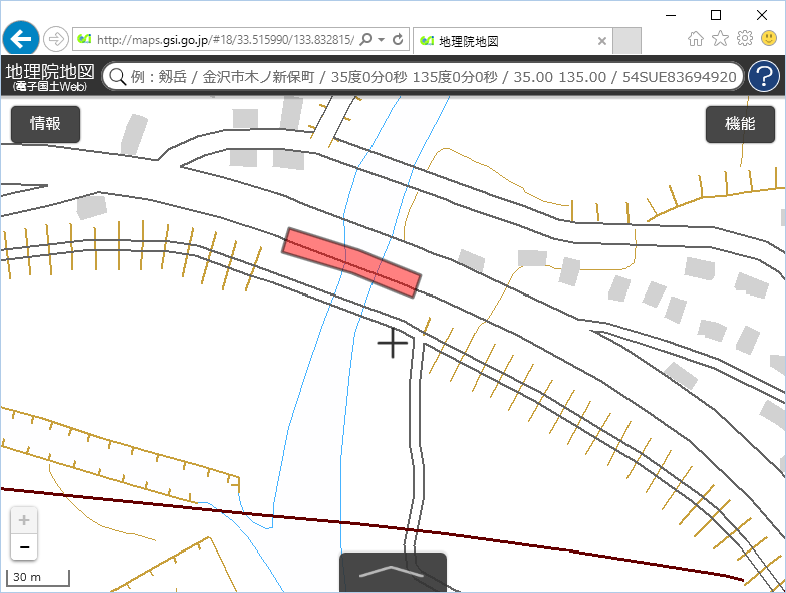786x593 pixels.
Task: Refresh the page with reload icon
Action: (398, 39)
